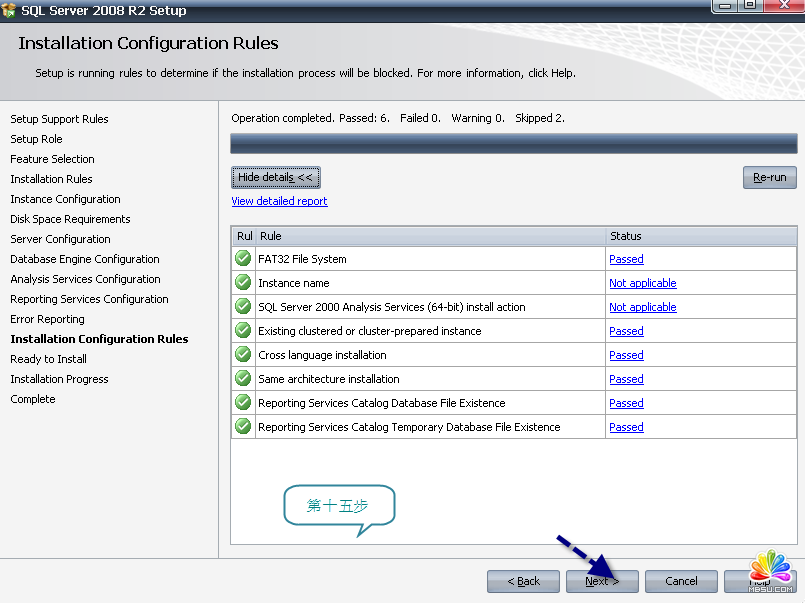
Task: Open Passed status link for FAT32 File System
Action: pos(626,259)
